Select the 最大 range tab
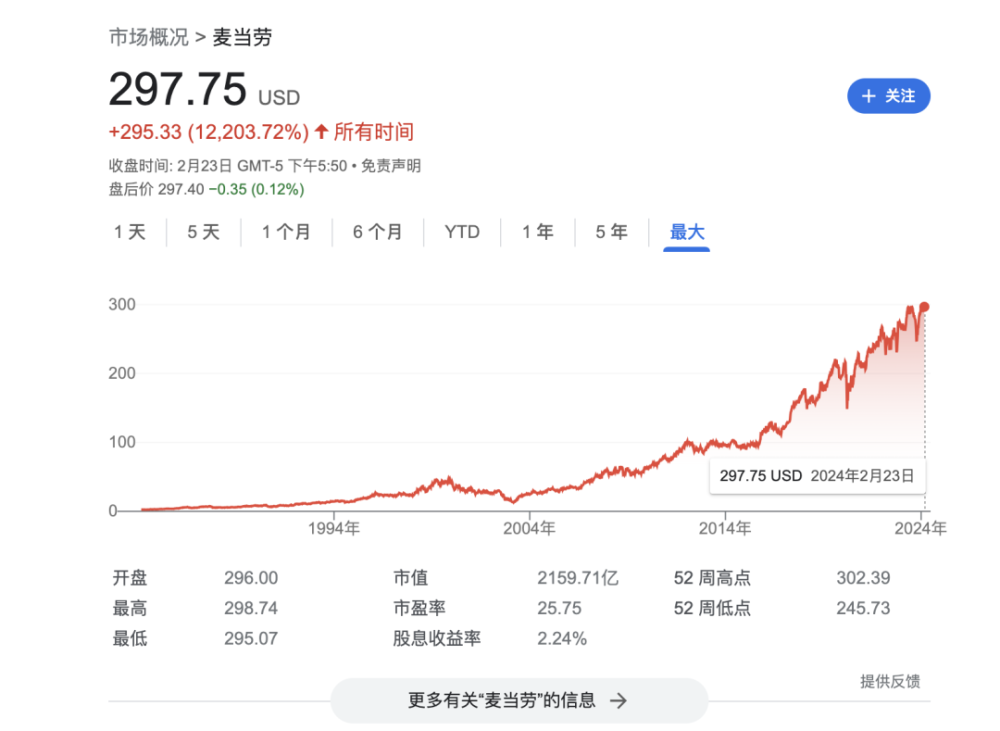This screenshot has height=731, width=1000. click(x=687, y=232)
